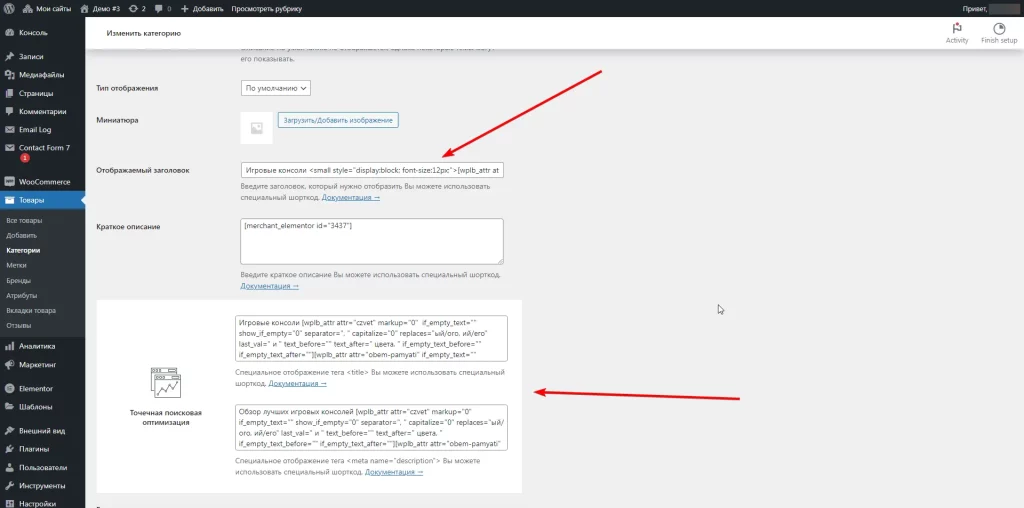Open Все товары submenu item
The width and height of the screenshot is (1024, 508).
pyautogui.click(x=24, y=220)
